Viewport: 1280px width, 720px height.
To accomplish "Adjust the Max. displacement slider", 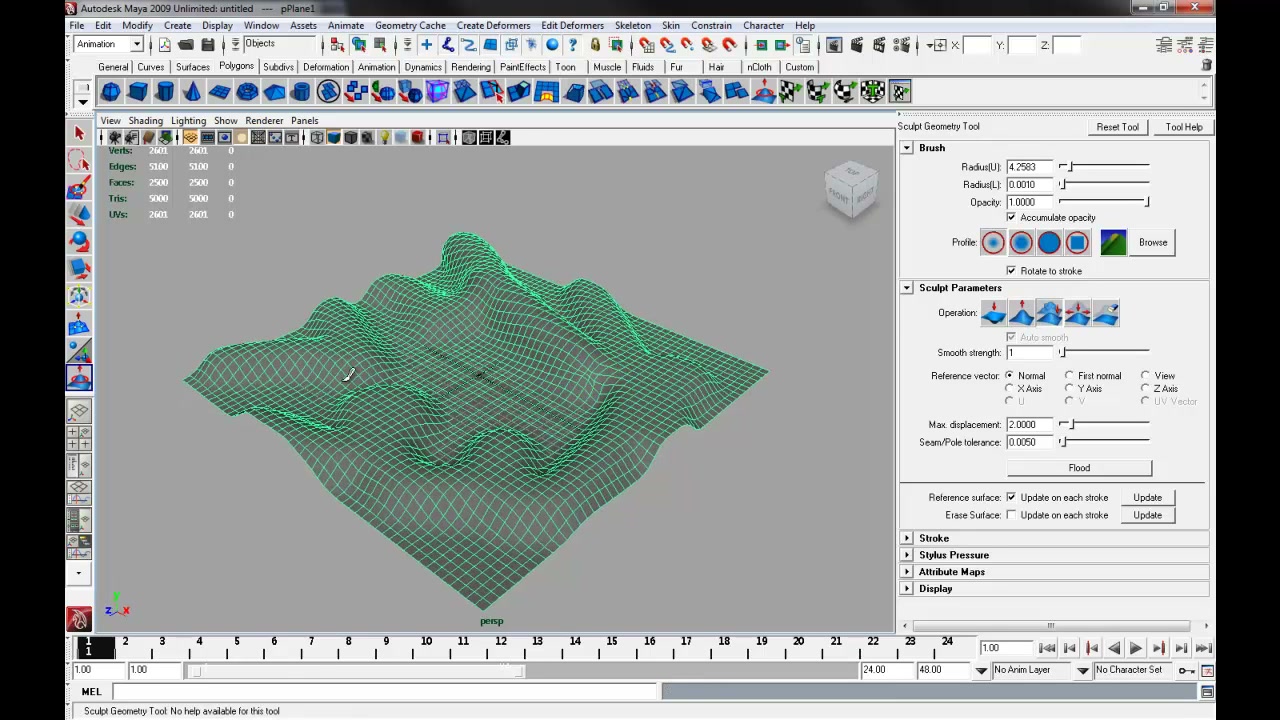I will [1104, 425].
